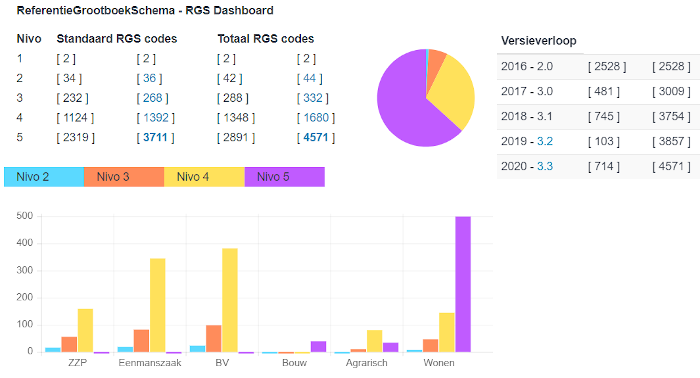Click the [ 1124 ] standard value
Viewport: 700px width, 378px height.
[75, 118]
